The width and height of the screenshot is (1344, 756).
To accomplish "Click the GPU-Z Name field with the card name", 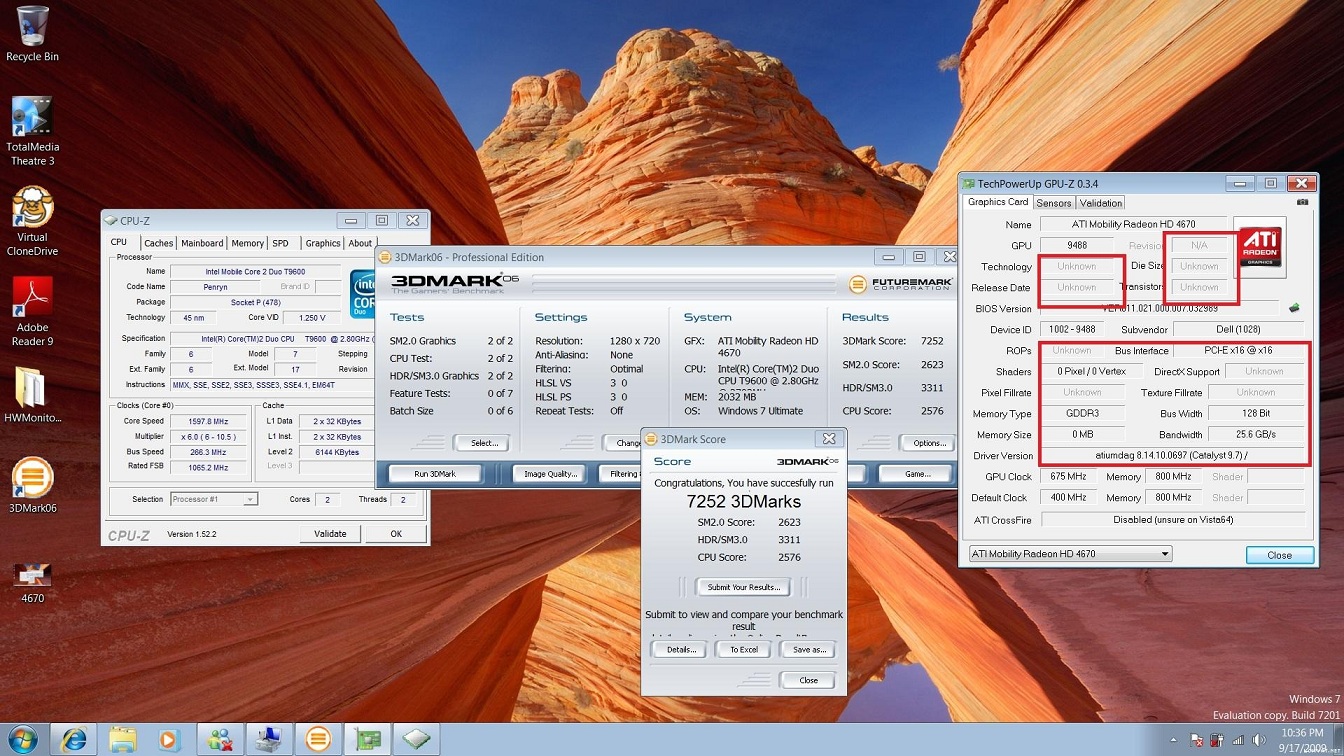I will pos(1133,224).
